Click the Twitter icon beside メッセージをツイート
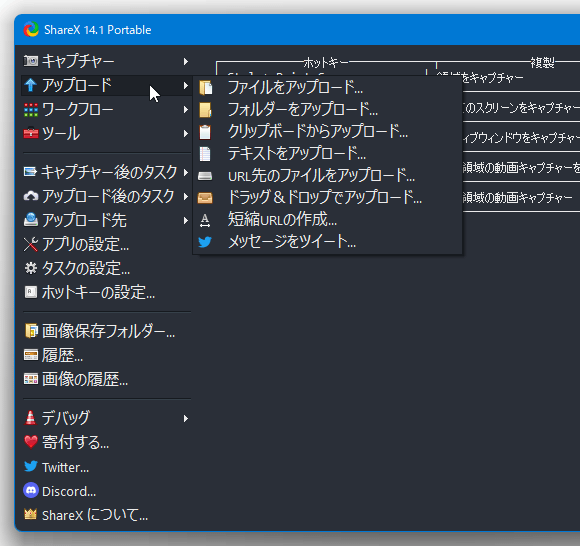Image resolution: width=580 pixels, height=546 pixels. click(x=205, y=242)
